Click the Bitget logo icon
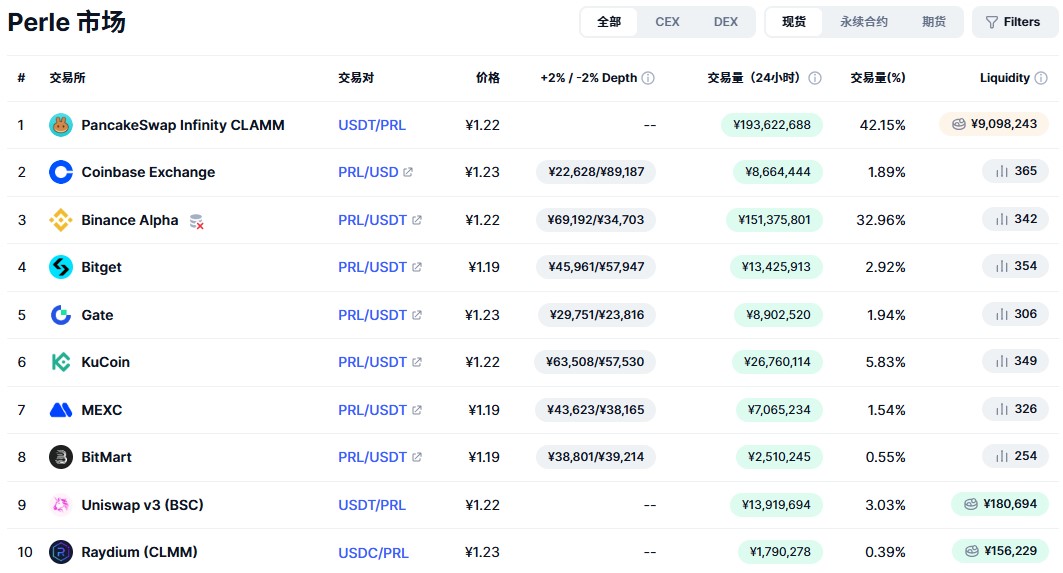Screen dimensions: 1063x573 pyautogui.click(x=61, y=267)
